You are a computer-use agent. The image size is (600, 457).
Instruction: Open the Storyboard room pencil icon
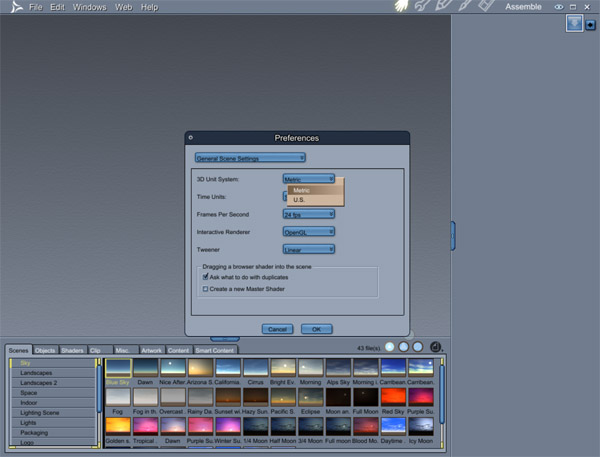point(443,5)
